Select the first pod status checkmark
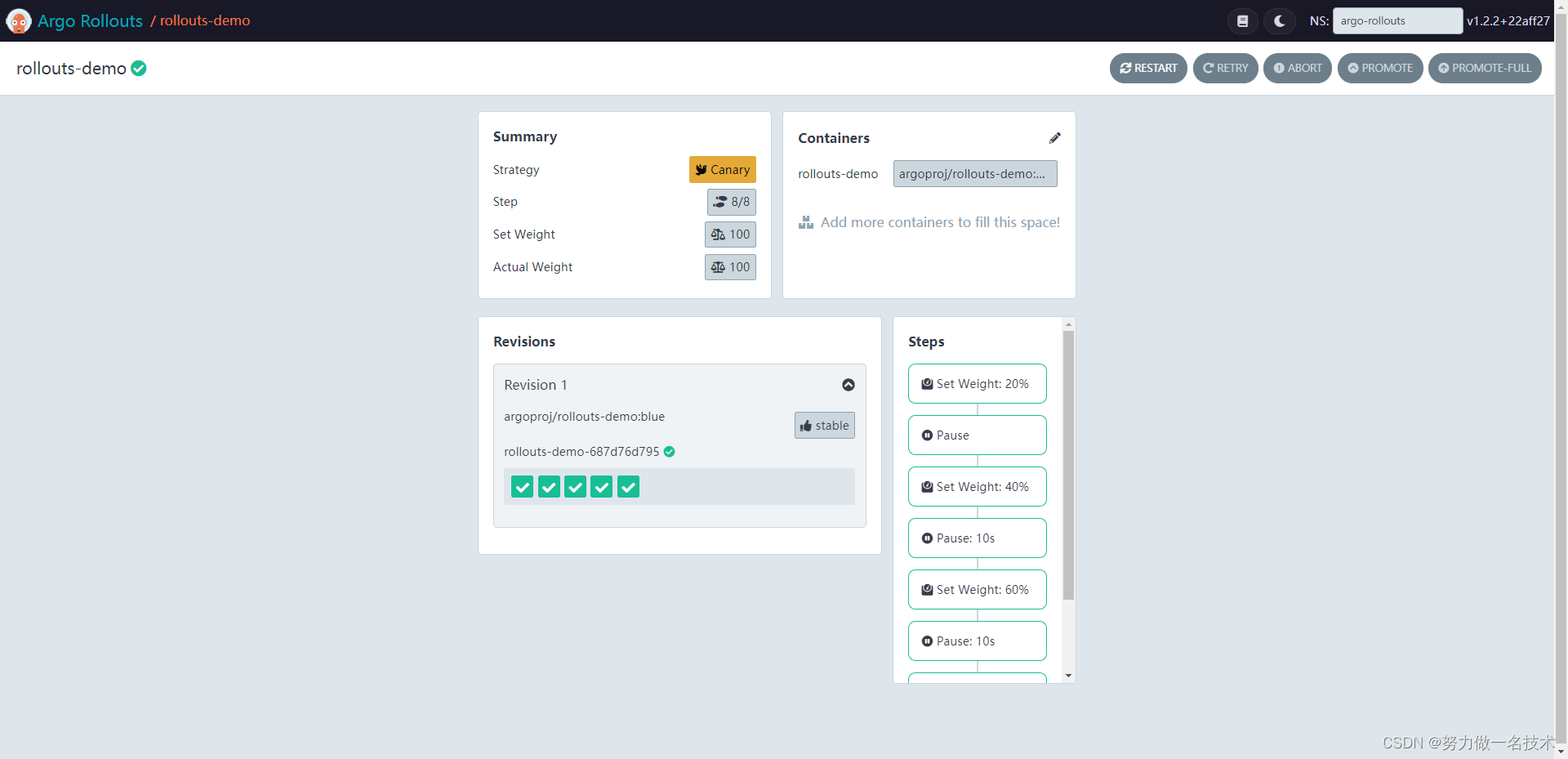1568x759 pixels. pyautogui.click(x=523, y=487)
